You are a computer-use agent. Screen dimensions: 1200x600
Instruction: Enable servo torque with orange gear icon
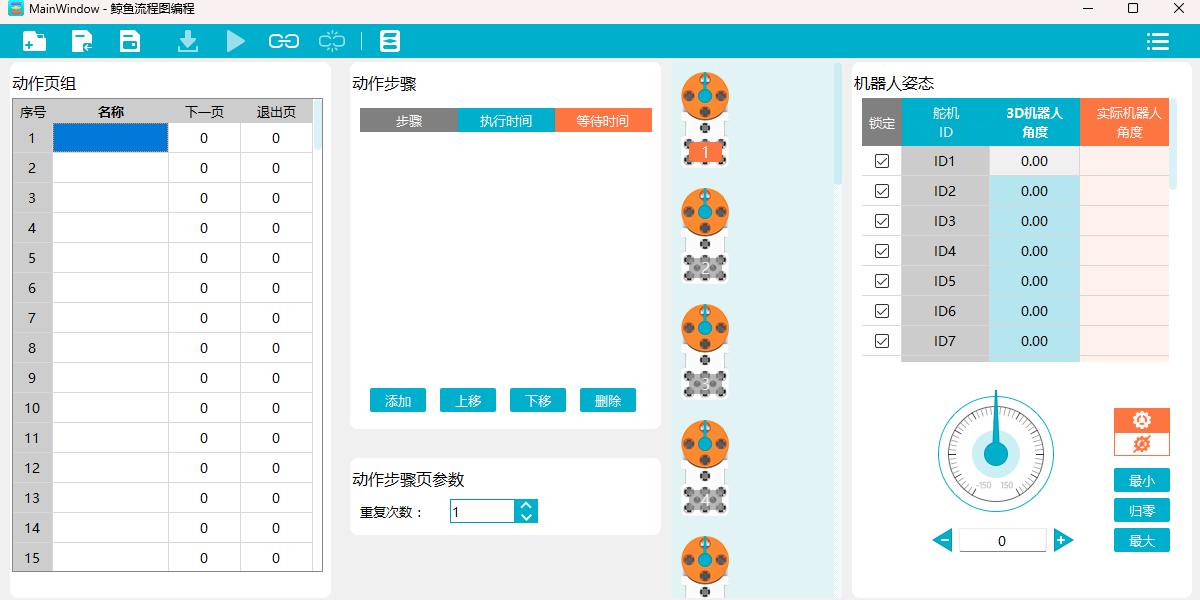(x=1141, y=420)
